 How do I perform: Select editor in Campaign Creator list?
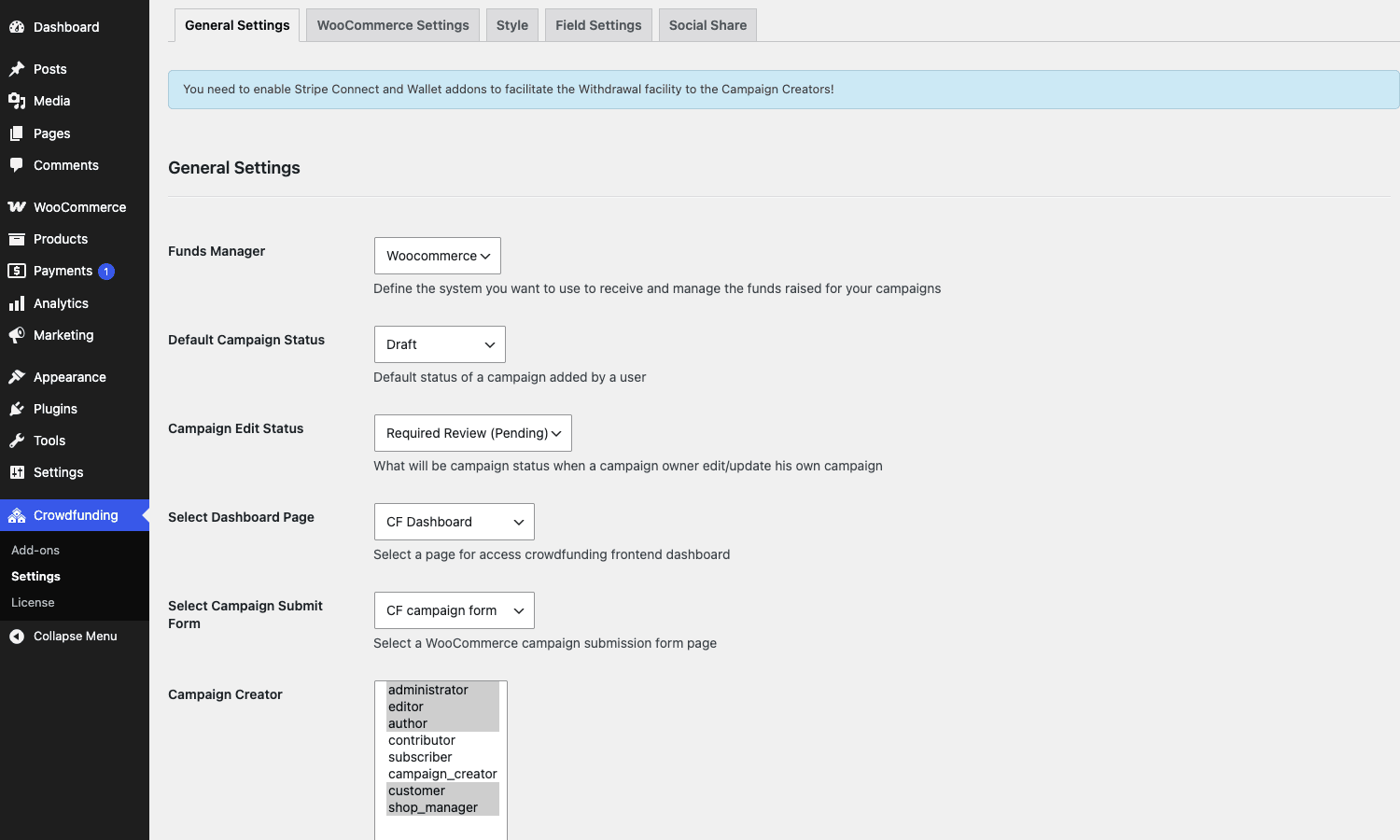tap(442, 707)
